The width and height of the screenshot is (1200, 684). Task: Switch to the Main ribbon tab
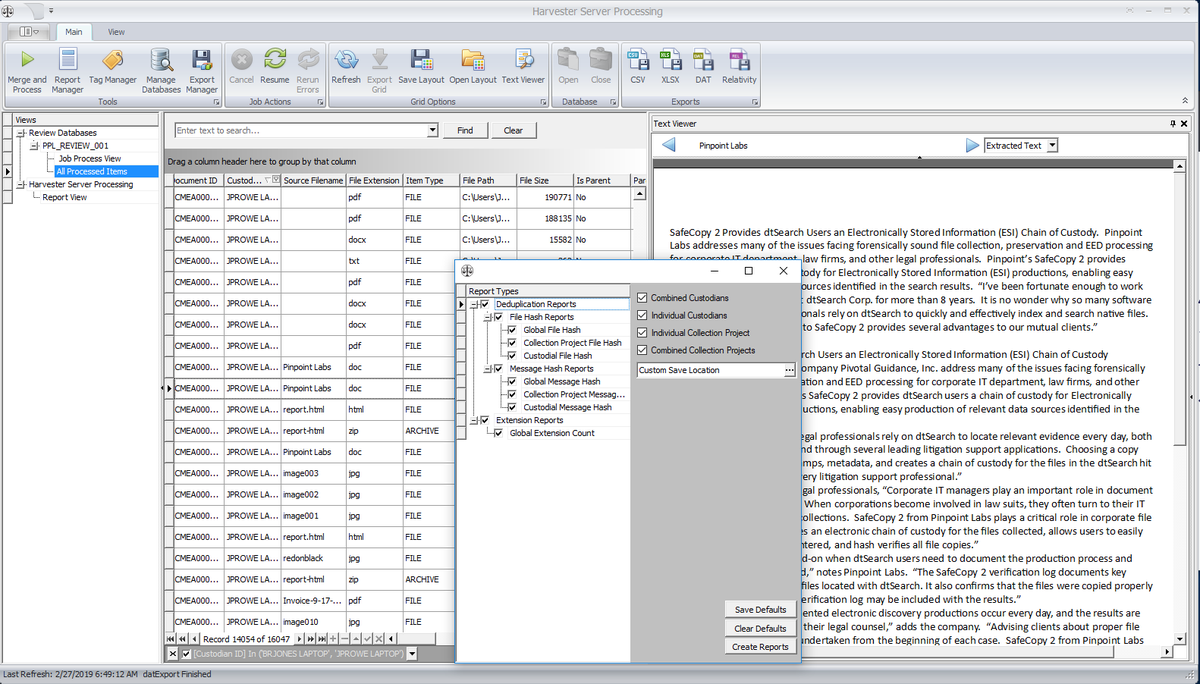(73, 32)
